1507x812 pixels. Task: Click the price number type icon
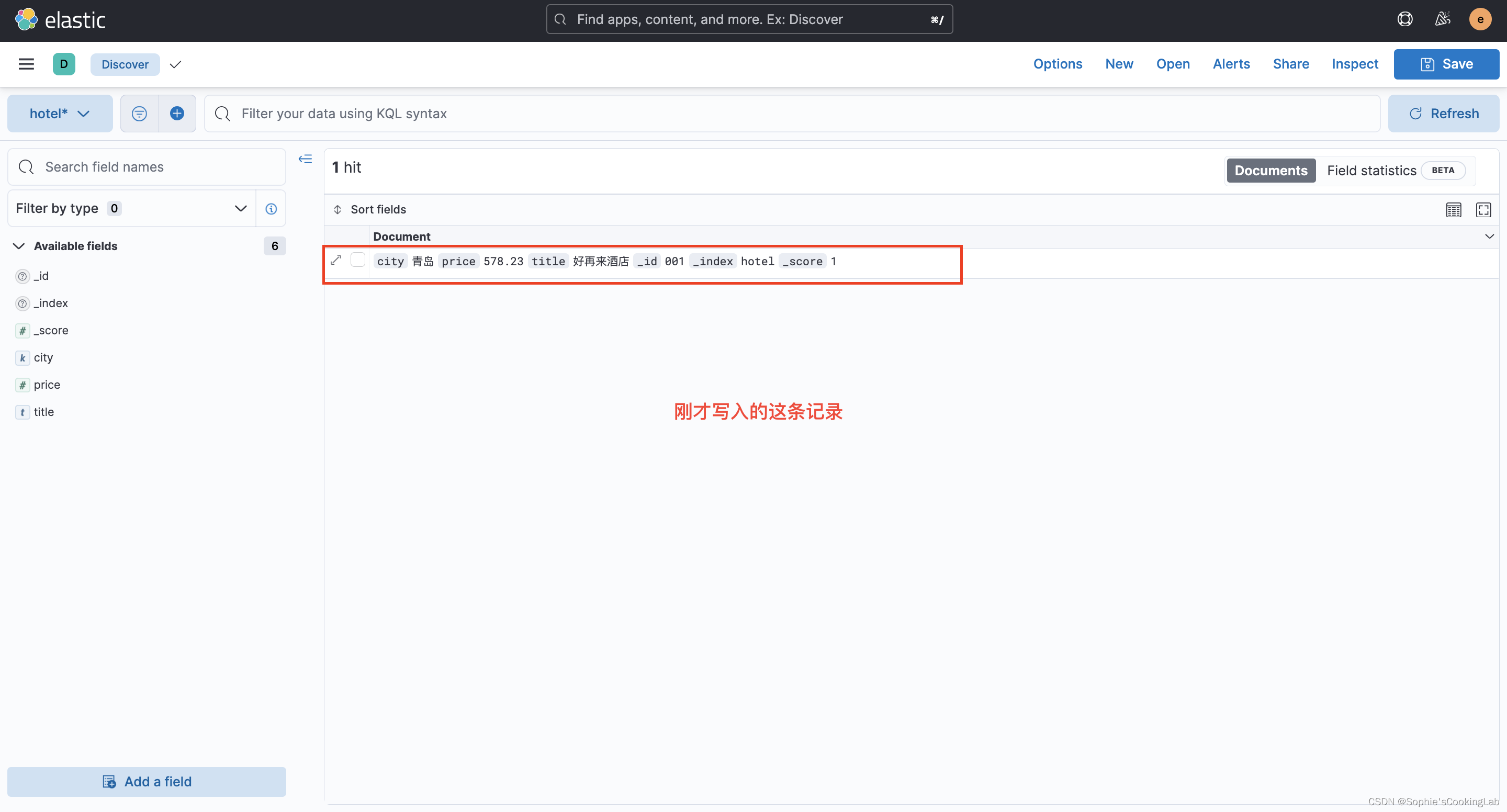tap(22, 385)
